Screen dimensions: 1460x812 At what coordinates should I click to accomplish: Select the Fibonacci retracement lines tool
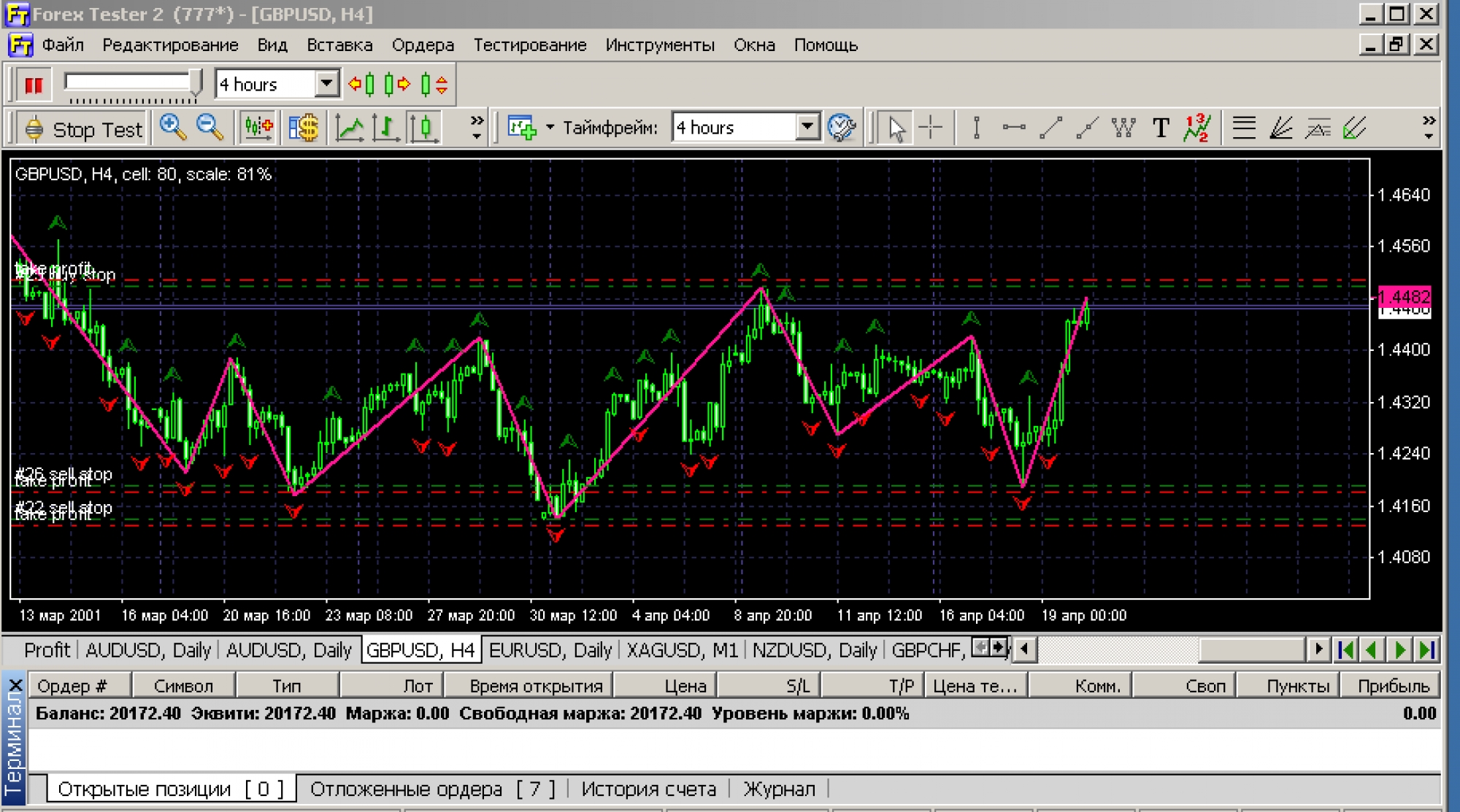1244,128
